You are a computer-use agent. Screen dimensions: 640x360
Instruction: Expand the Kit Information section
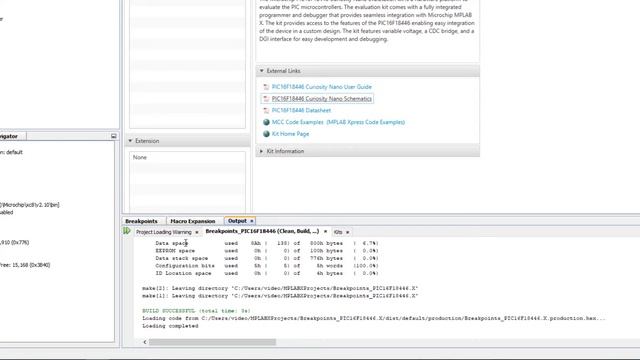point(262,151)
